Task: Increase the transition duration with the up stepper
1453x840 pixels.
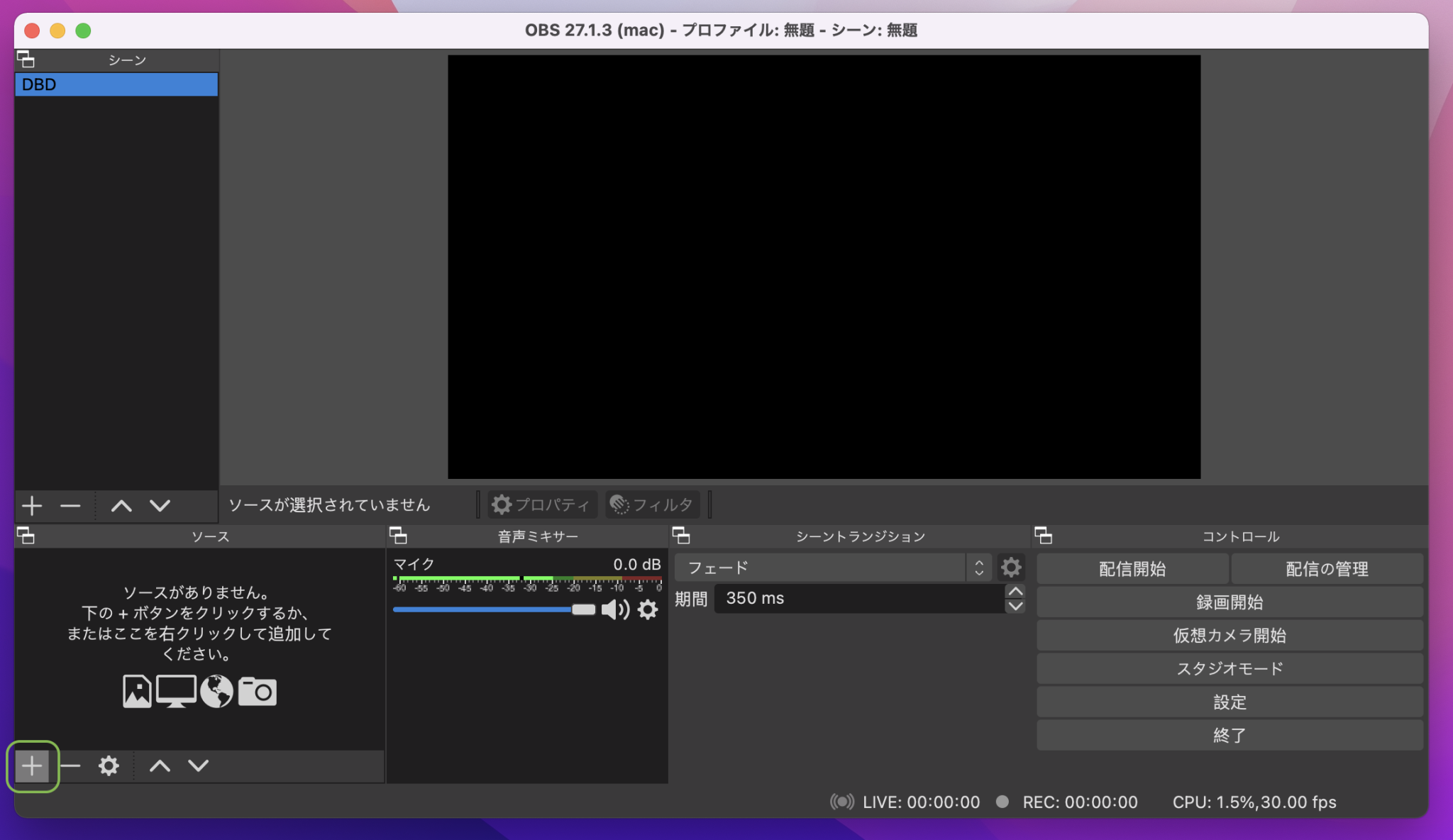Action: click(x=1015, y=590)
